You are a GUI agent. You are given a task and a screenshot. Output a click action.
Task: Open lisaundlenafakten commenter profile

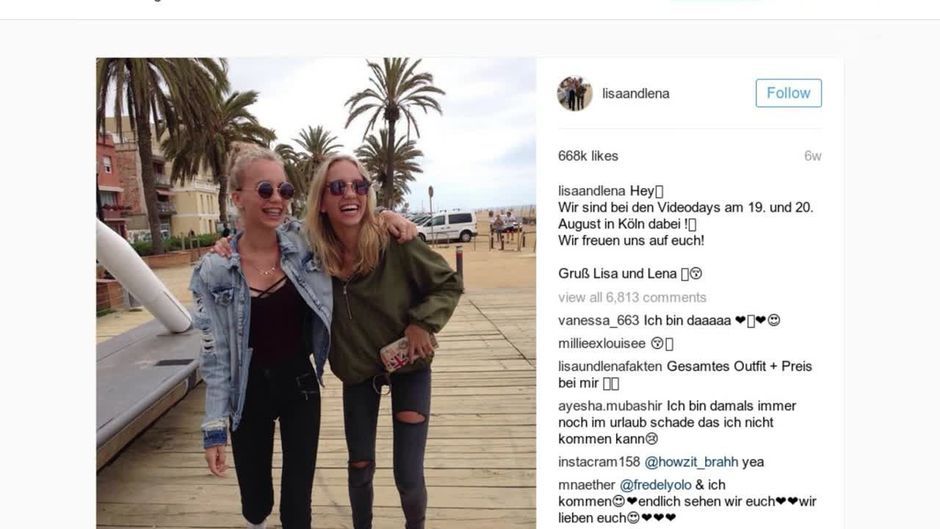[610, 366]
